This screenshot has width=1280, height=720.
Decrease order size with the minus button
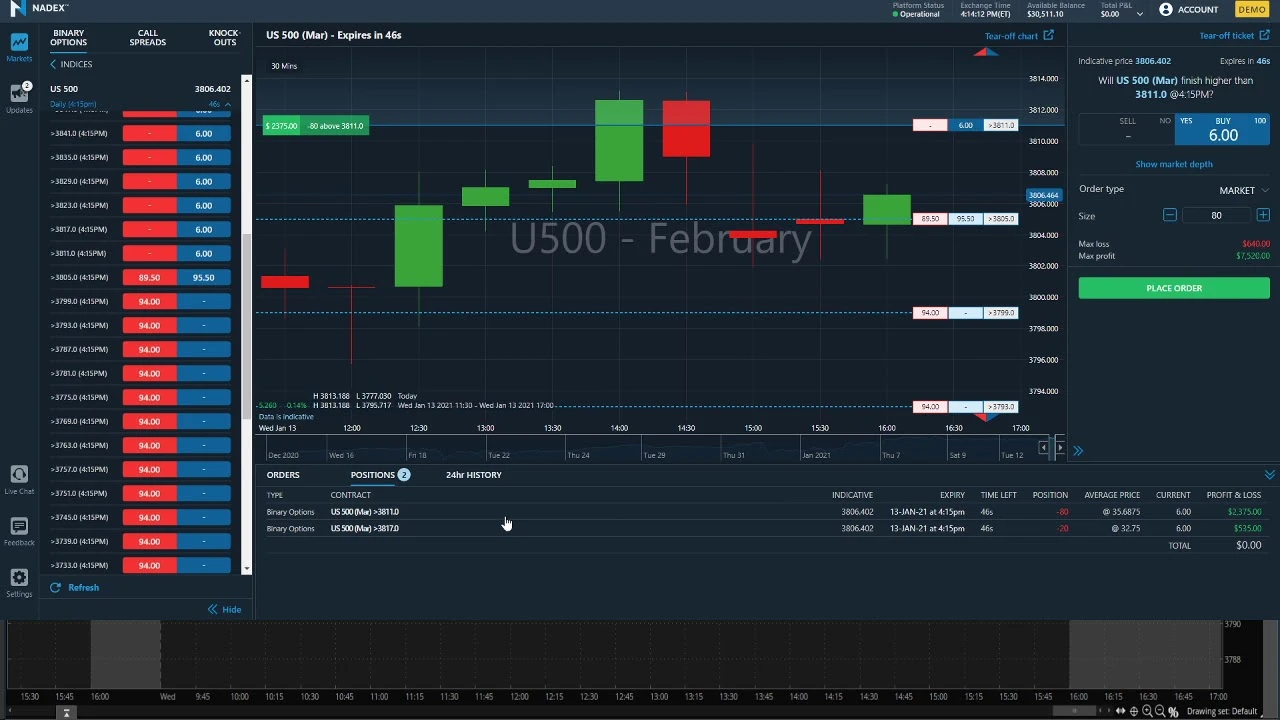click(x=1169, y=216)
